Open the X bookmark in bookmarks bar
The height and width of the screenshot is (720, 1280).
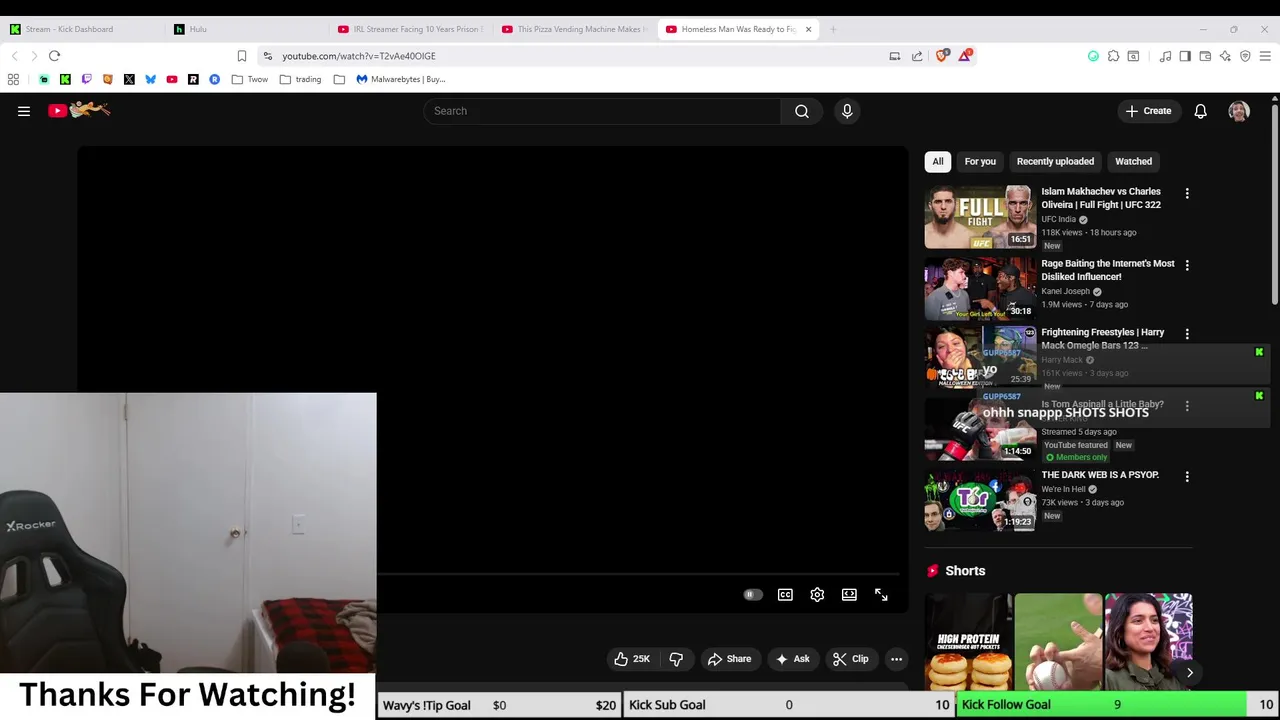click(129, 79)
